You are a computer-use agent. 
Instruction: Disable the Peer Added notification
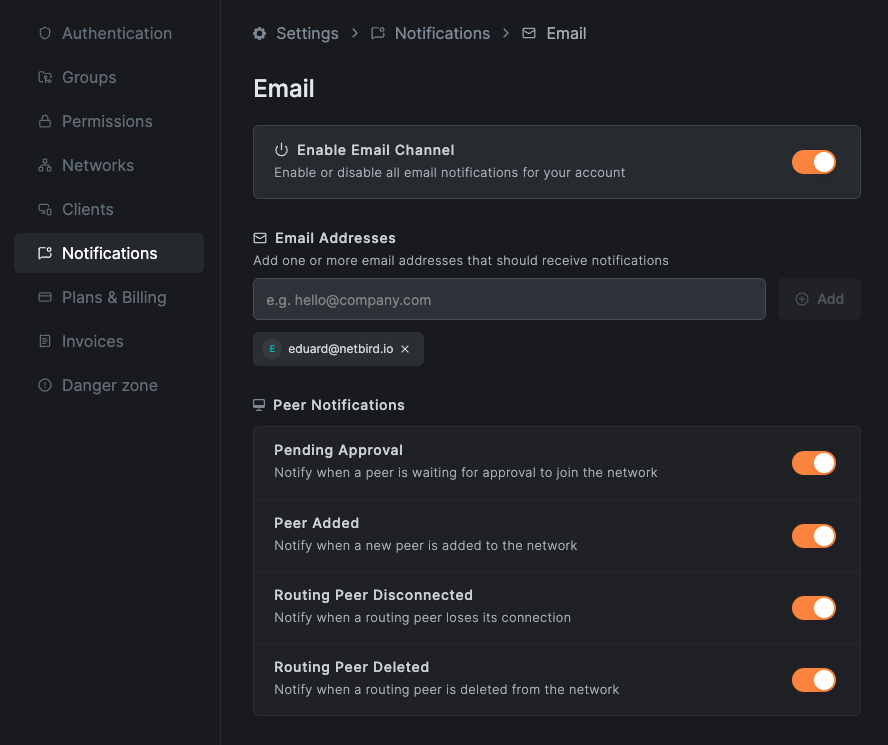pyautogui.click(x=813, y=536)
